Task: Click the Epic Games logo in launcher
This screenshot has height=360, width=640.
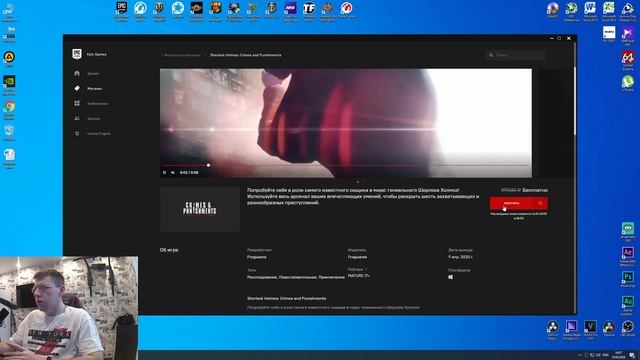Action: coord(77,54)
